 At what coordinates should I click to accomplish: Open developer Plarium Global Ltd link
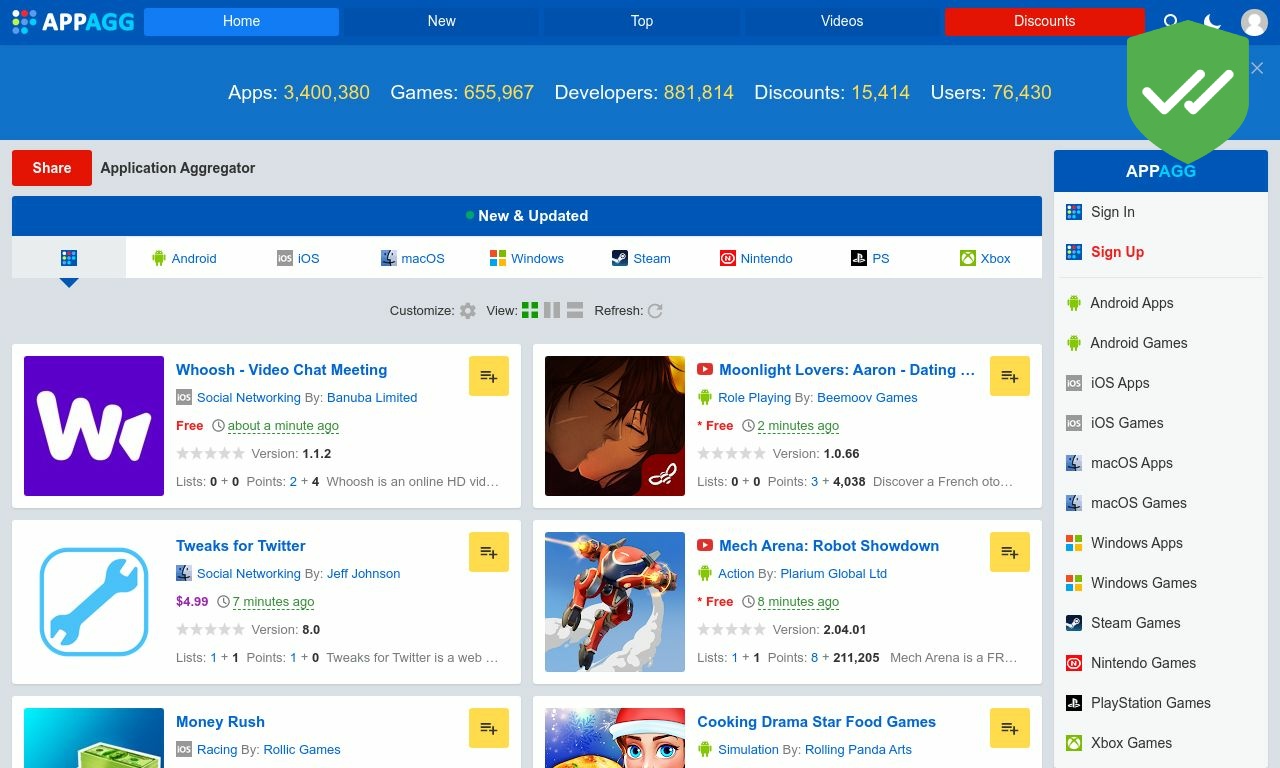[x=834, y=574]
